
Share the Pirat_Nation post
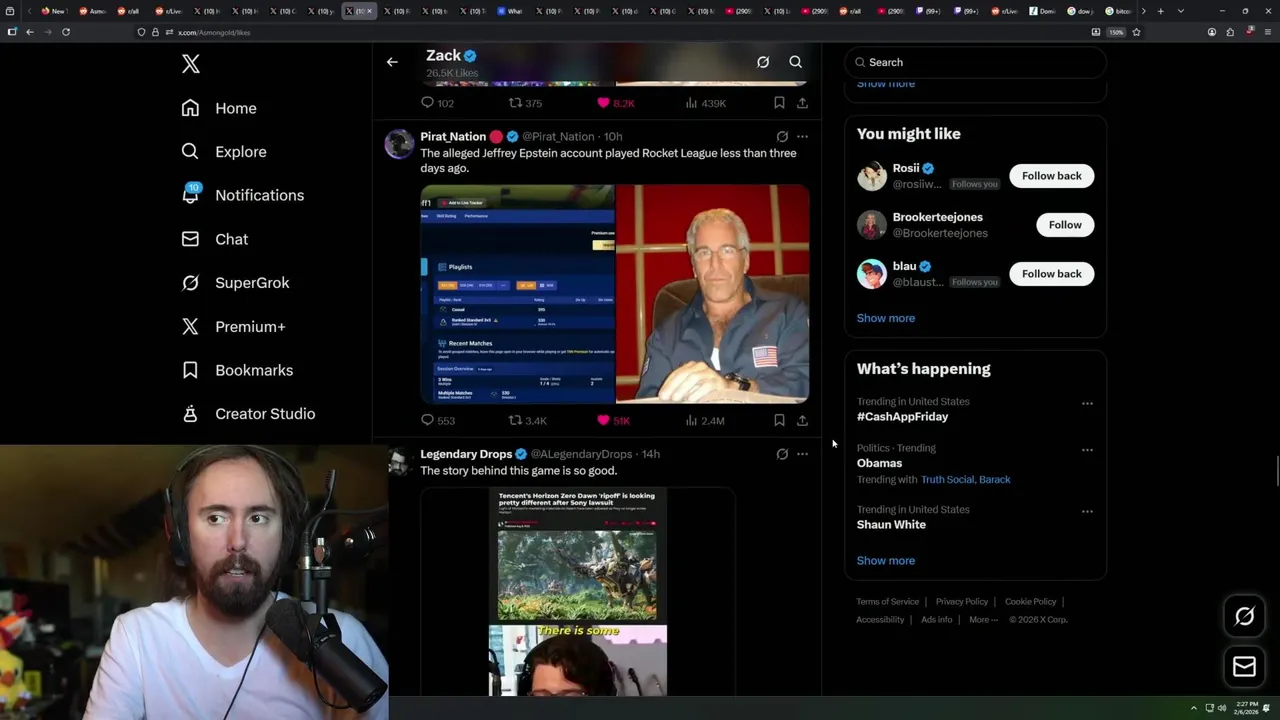click(x=802, y=421)
